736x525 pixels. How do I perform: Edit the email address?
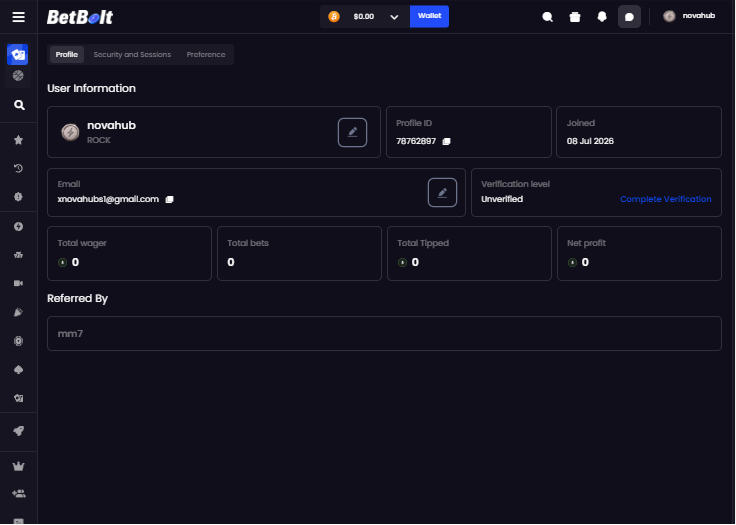tap(442, 193)
